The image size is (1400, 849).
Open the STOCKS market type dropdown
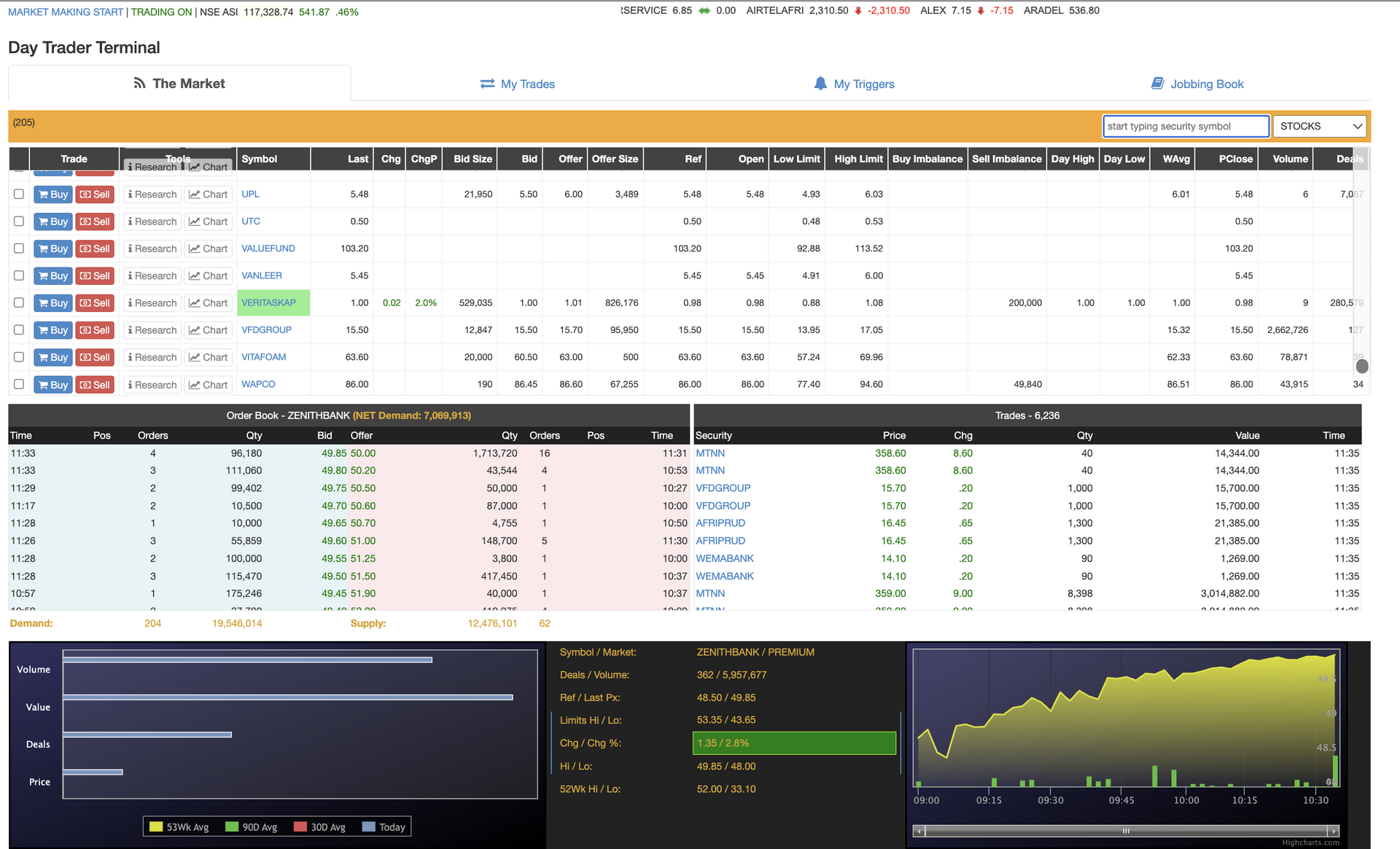coord(1320,126)
